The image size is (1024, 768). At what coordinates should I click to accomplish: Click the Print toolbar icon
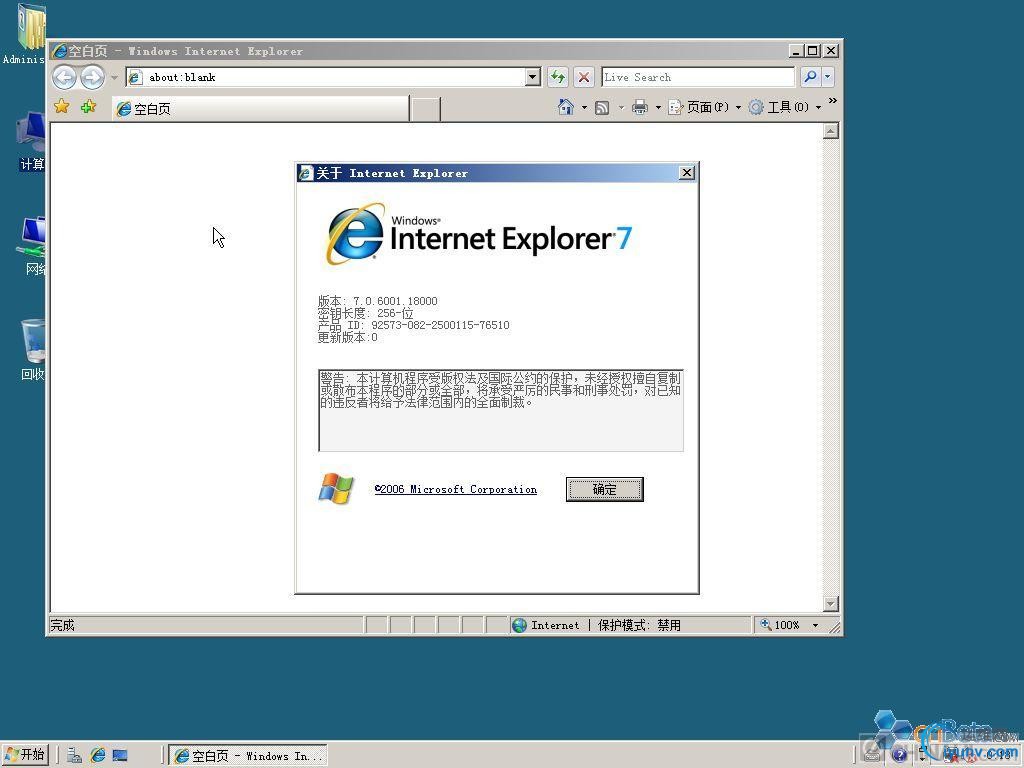(639, 107)
